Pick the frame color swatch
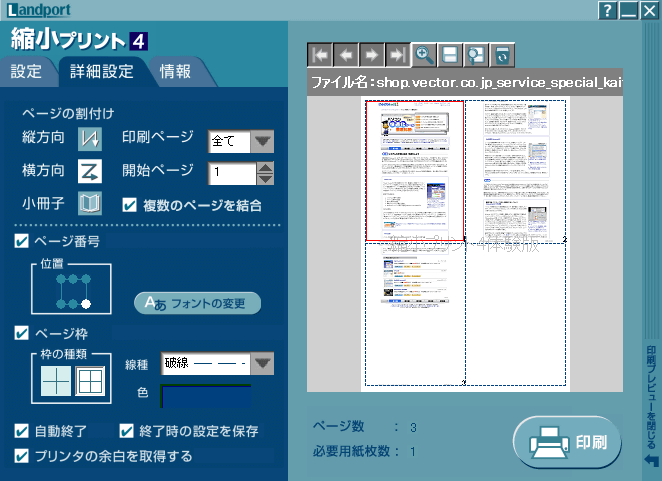662x481 pixels. pyautogui.click(x=206, y=394)
